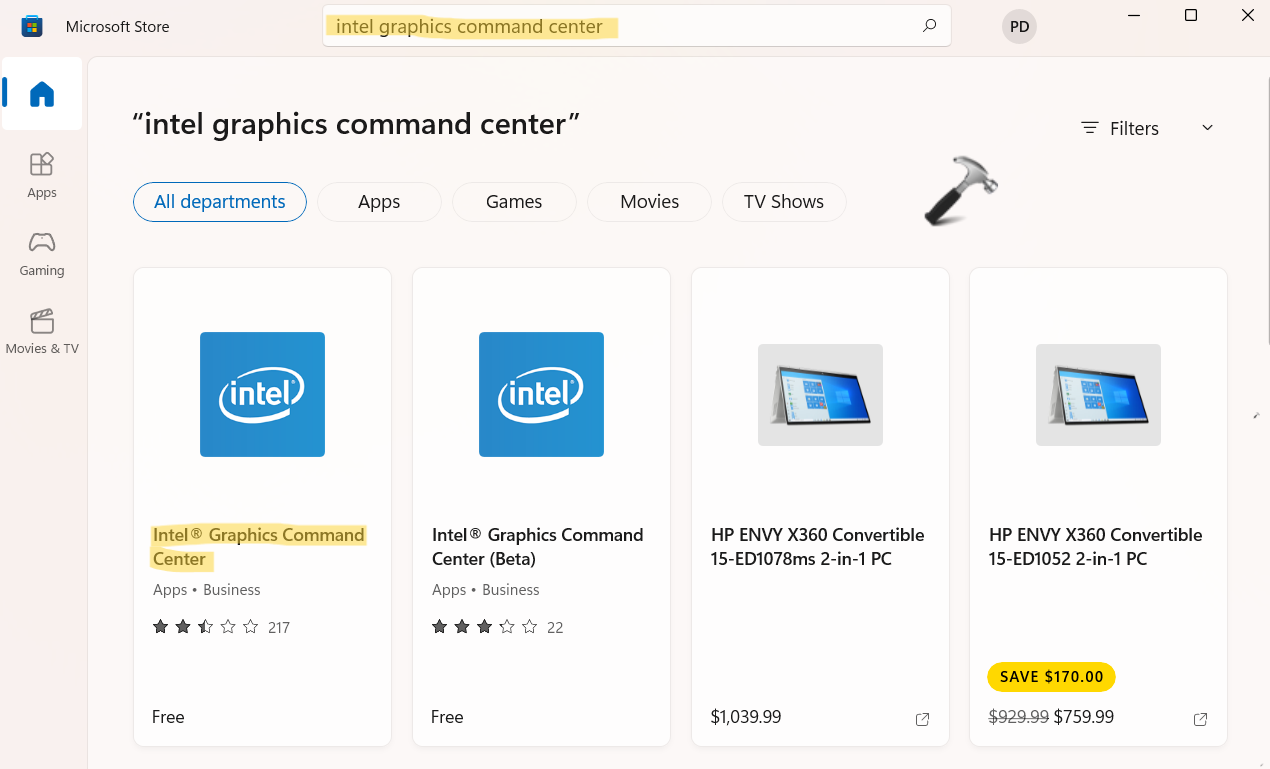This screenshot has width=1270, height=769.
Task: Expand the Filters dropdown chevron
Action: coord(1207,128)
